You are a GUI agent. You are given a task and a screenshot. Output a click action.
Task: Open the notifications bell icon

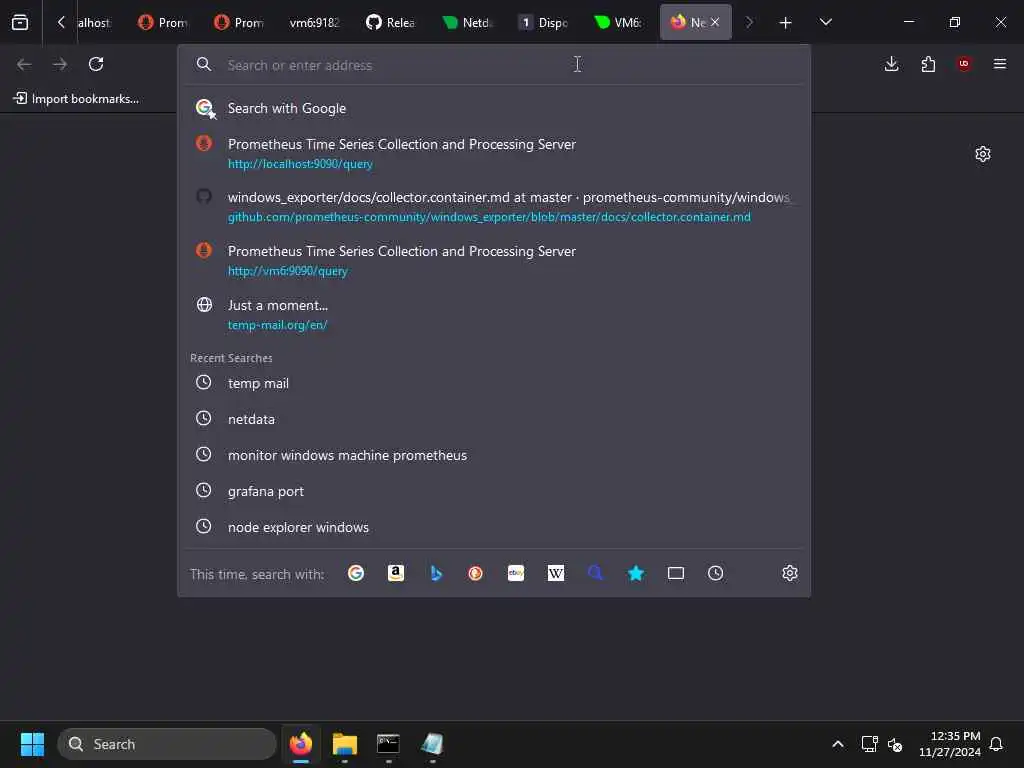[x=997, y=744]
